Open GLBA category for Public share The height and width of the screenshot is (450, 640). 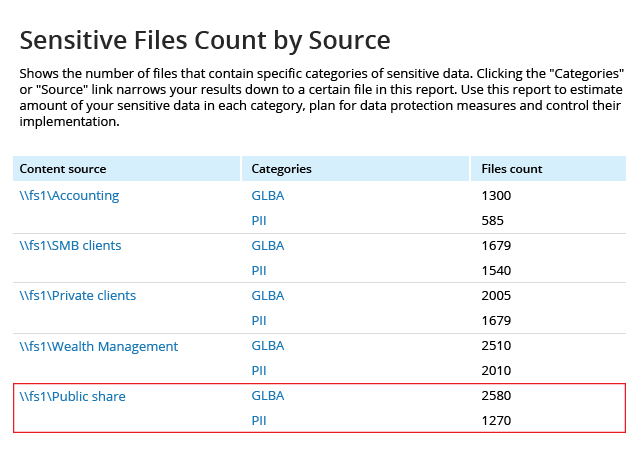coord(268,396)
